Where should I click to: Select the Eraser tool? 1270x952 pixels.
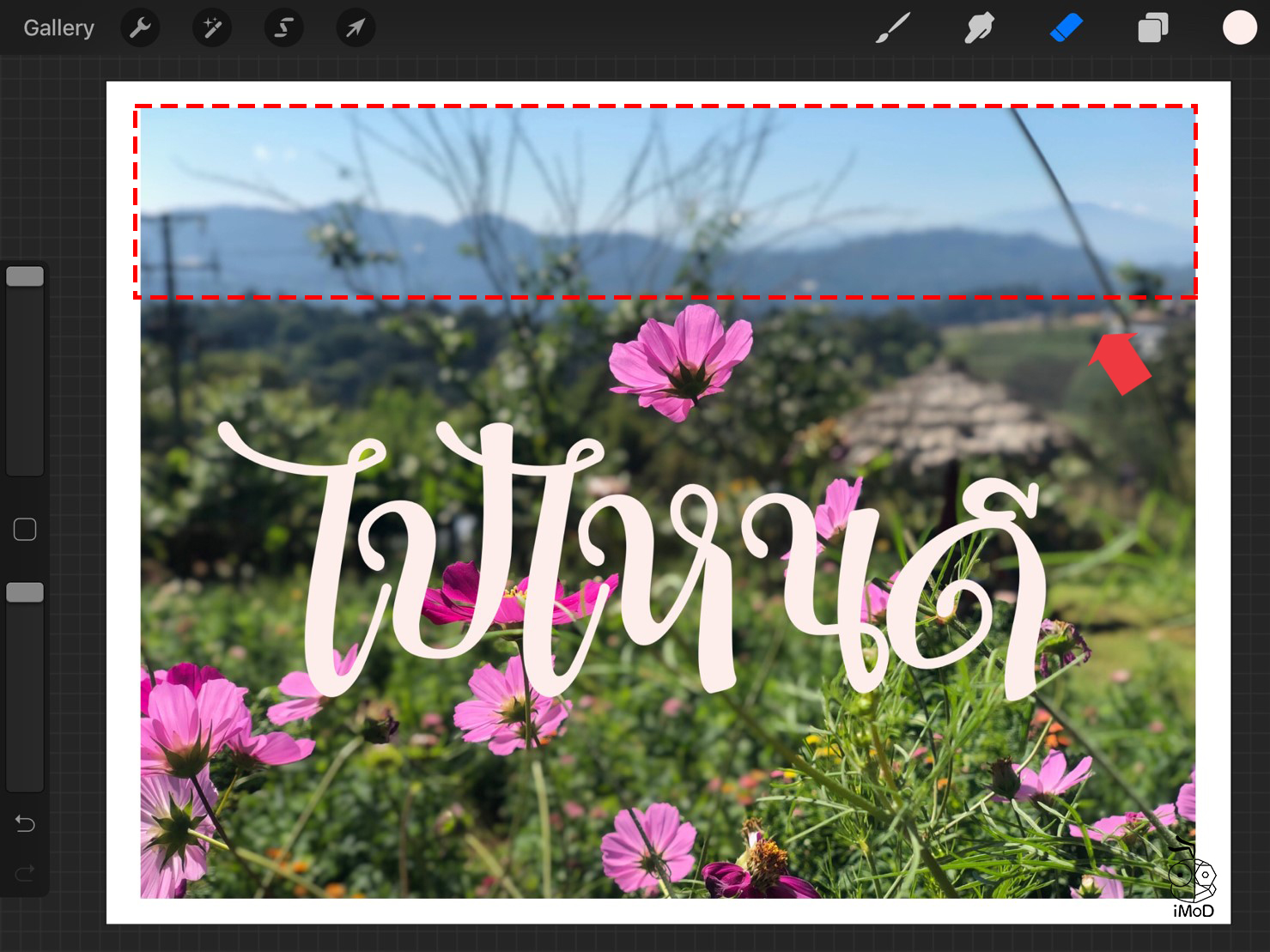coord(1065,27)
